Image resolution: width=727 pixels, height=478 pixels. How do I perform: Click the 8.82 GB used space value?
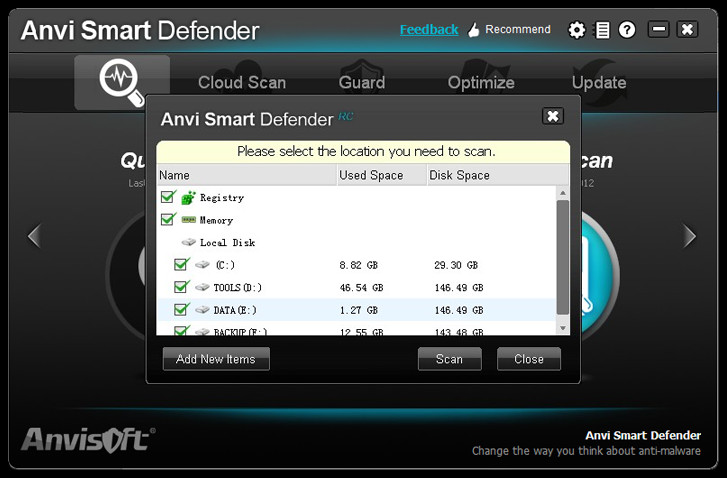(x=358, y=265)
